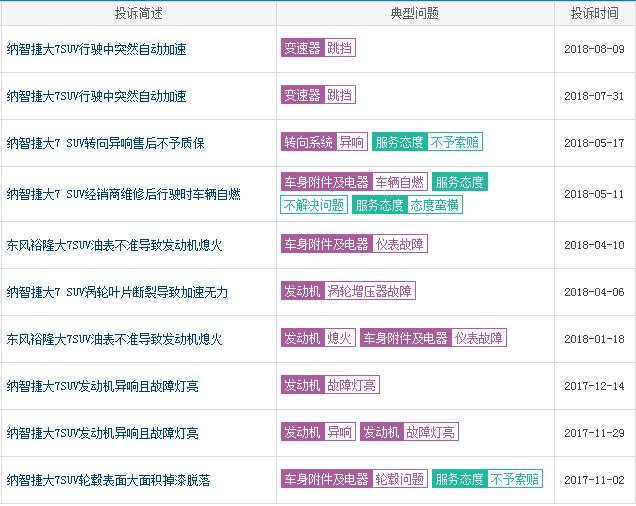Click the 投诉时间 column header

pos(594,13)
